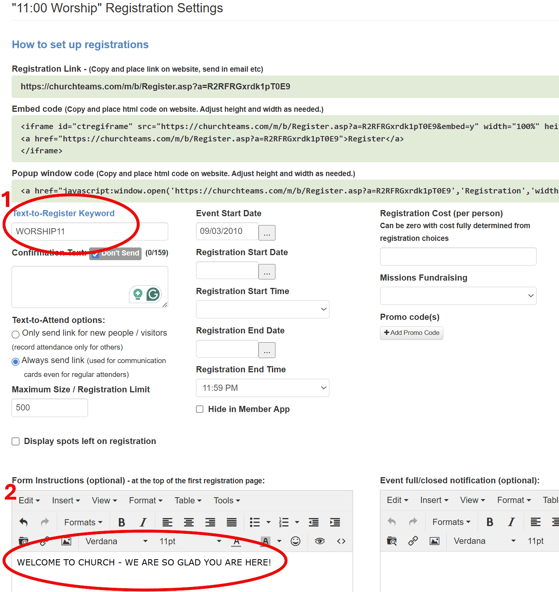Open Event Start Date calendar picker
The image size is (559, 592).
(x=267, y=233)
